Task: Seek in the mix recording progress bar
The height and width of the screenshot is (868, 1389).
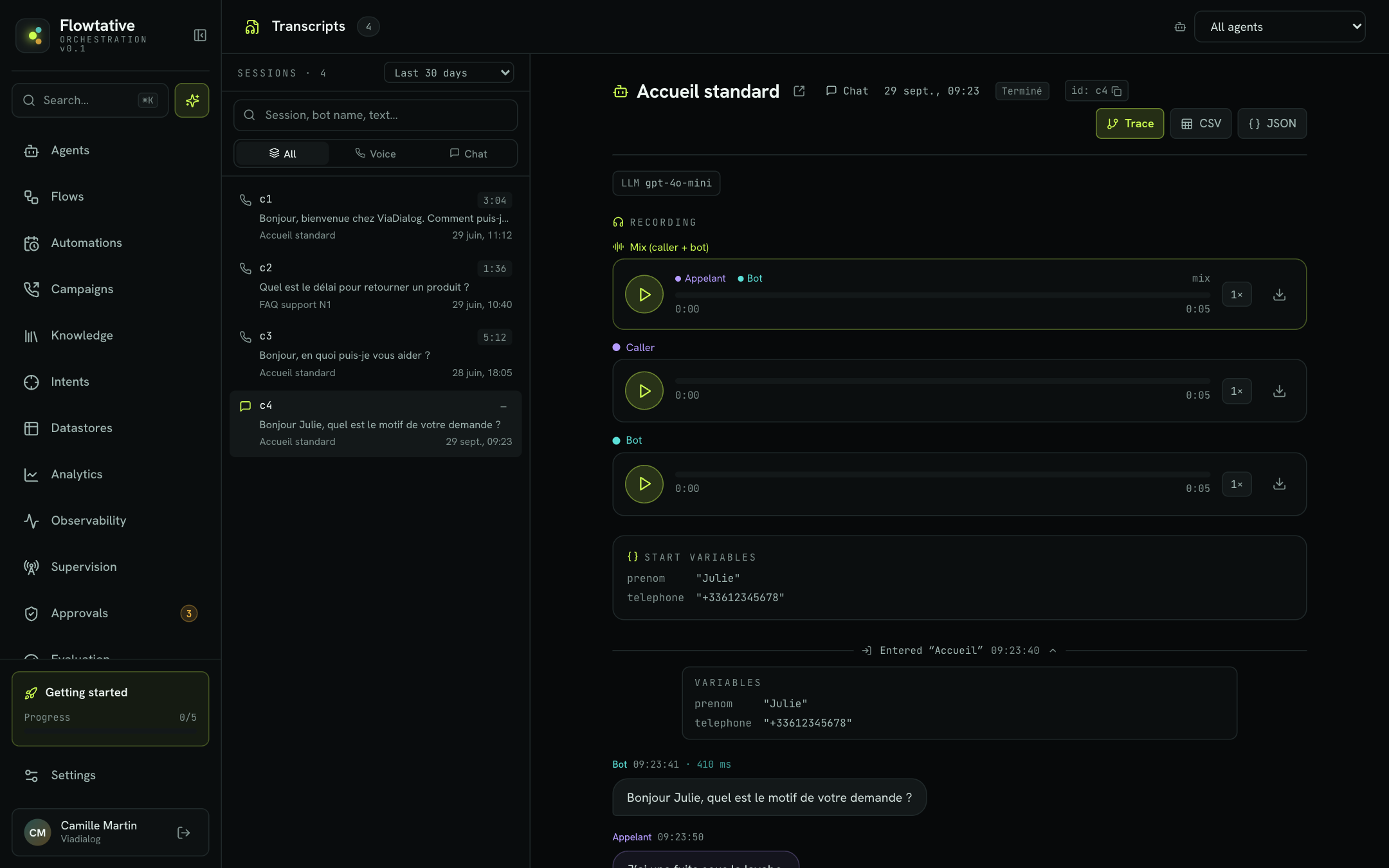Action: (x=943, y=295)
